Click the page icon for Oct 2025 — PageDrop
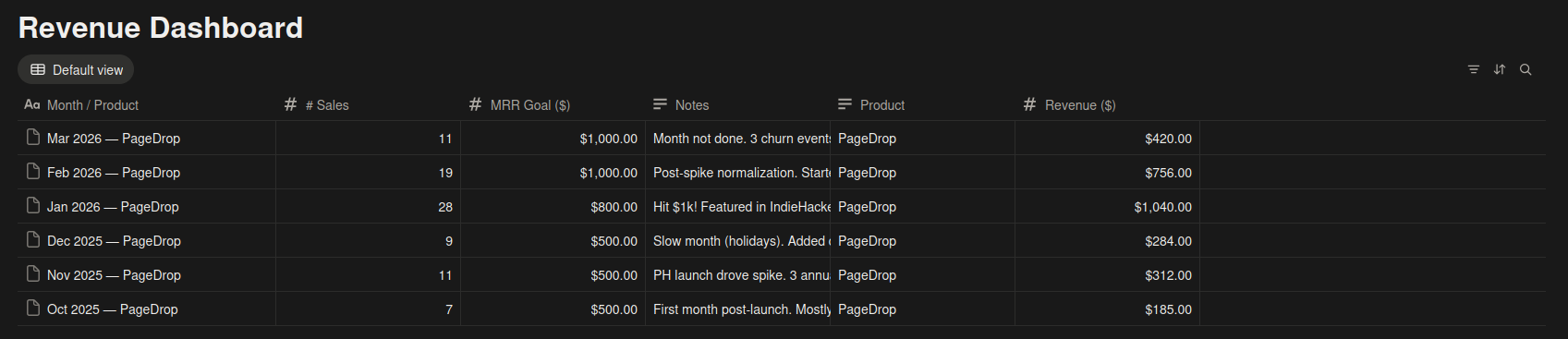Viewport: 1568px width, 339px height. (x=33, y=309)
